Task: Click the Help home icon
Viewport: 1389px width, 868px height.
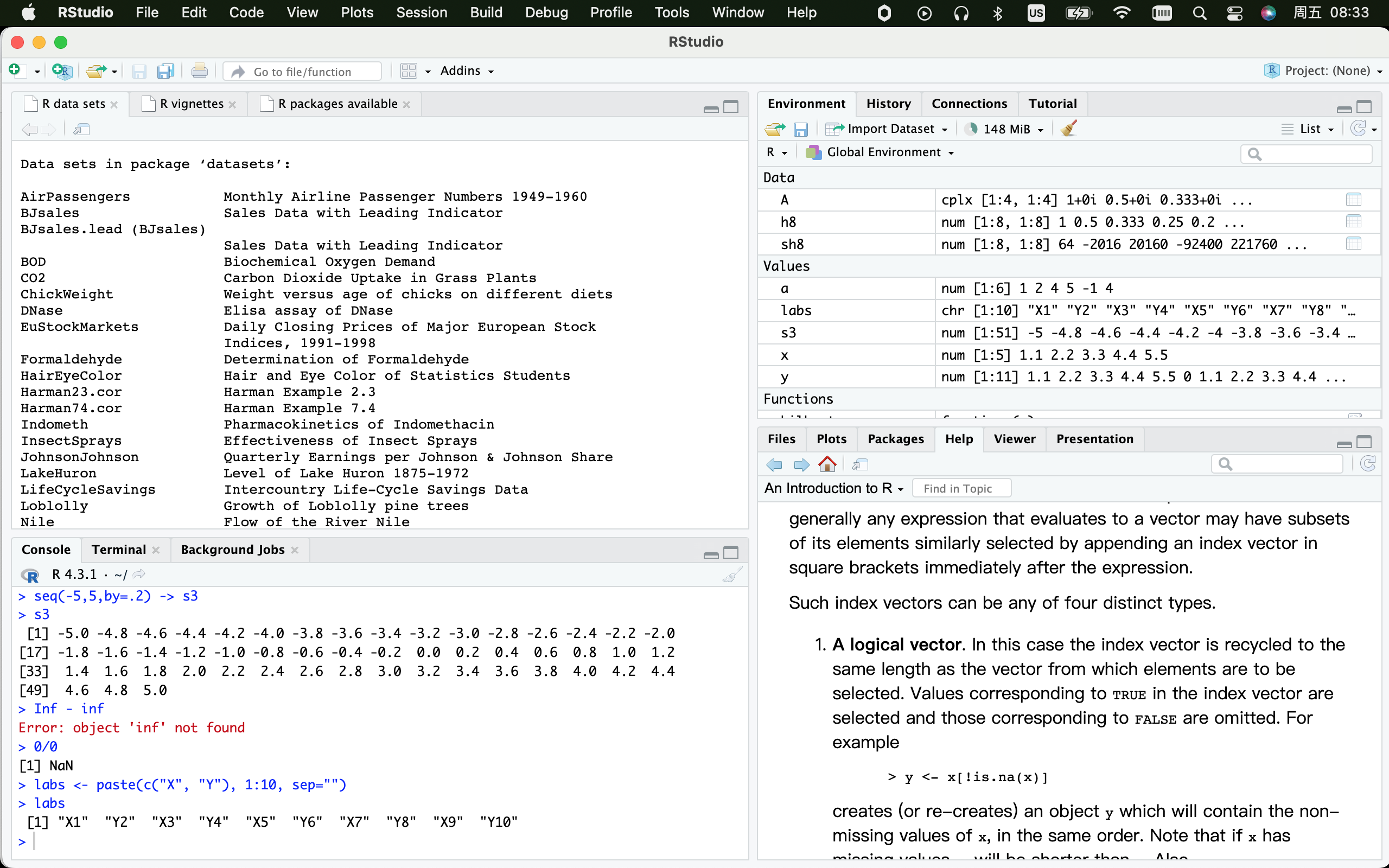Action: (x=827, y=464)
